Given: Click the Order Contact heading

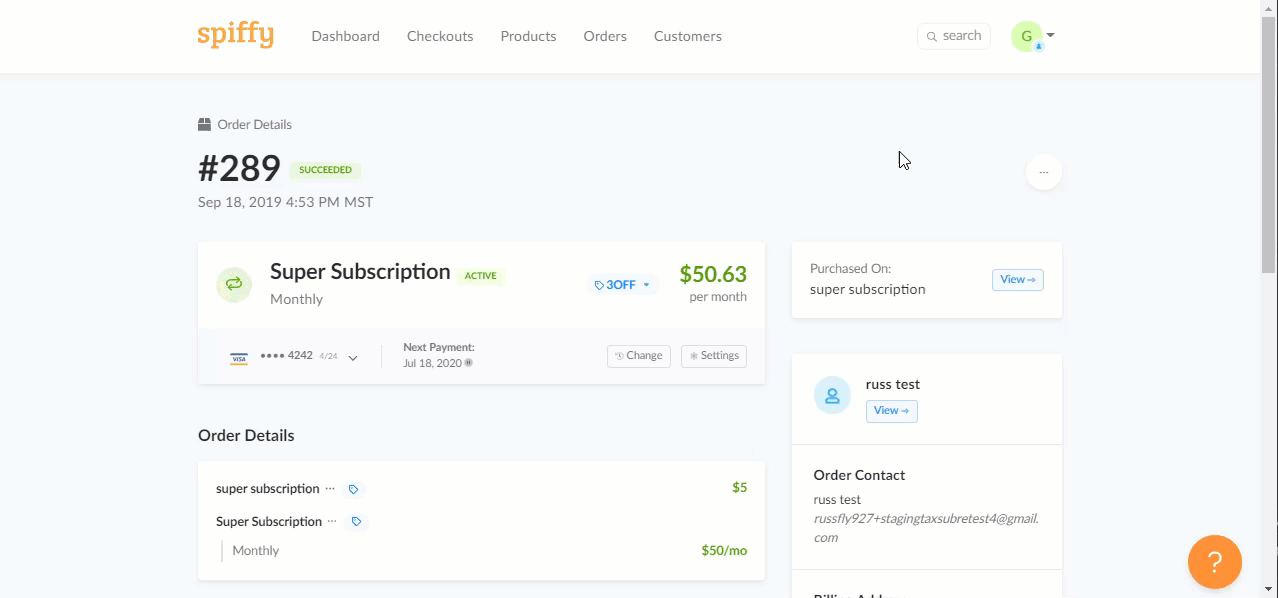Looking at the screenshot, I should 859,475.
